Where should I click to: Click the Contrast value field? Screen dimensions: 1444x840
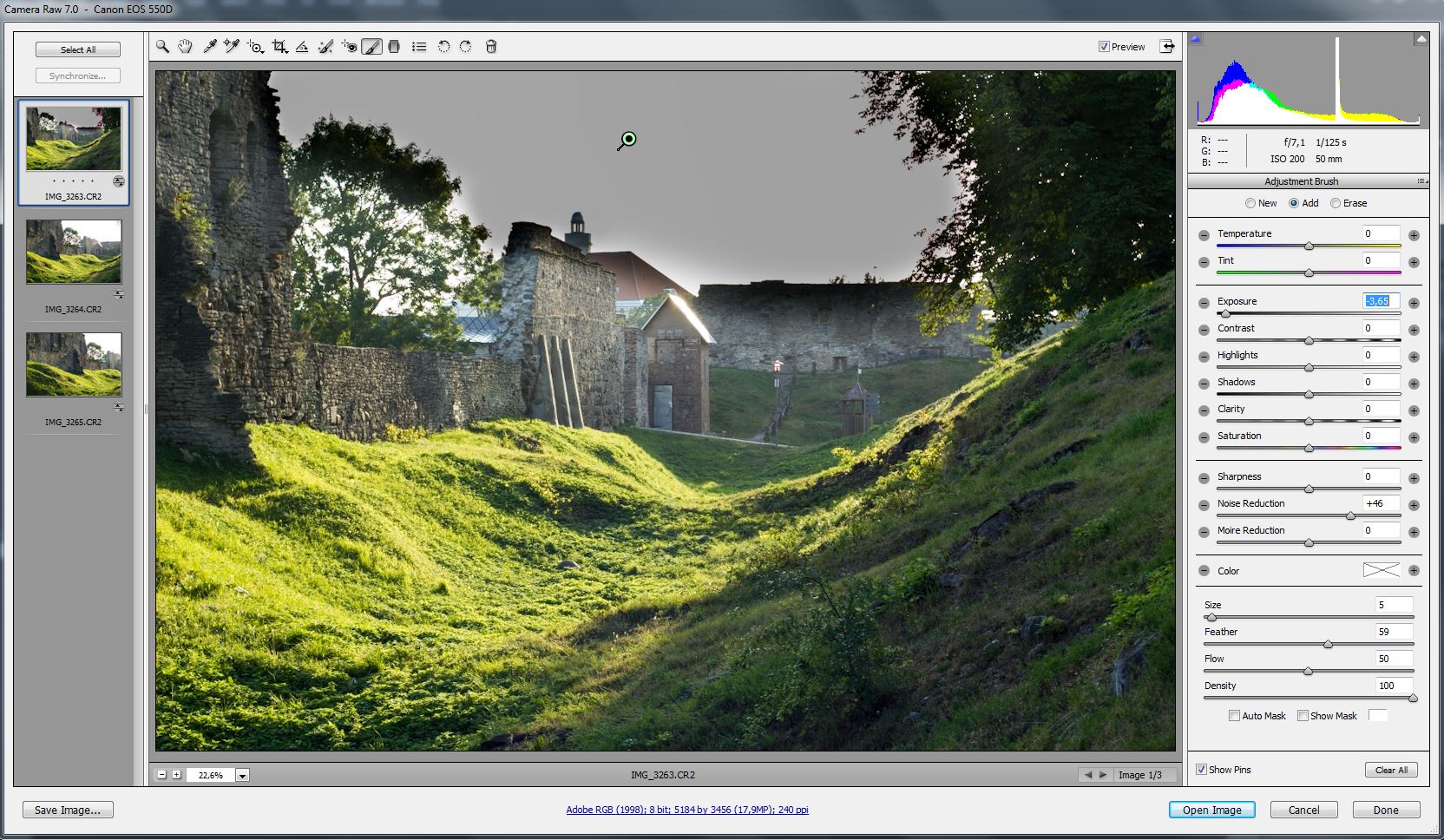[x=1380, y=328]
